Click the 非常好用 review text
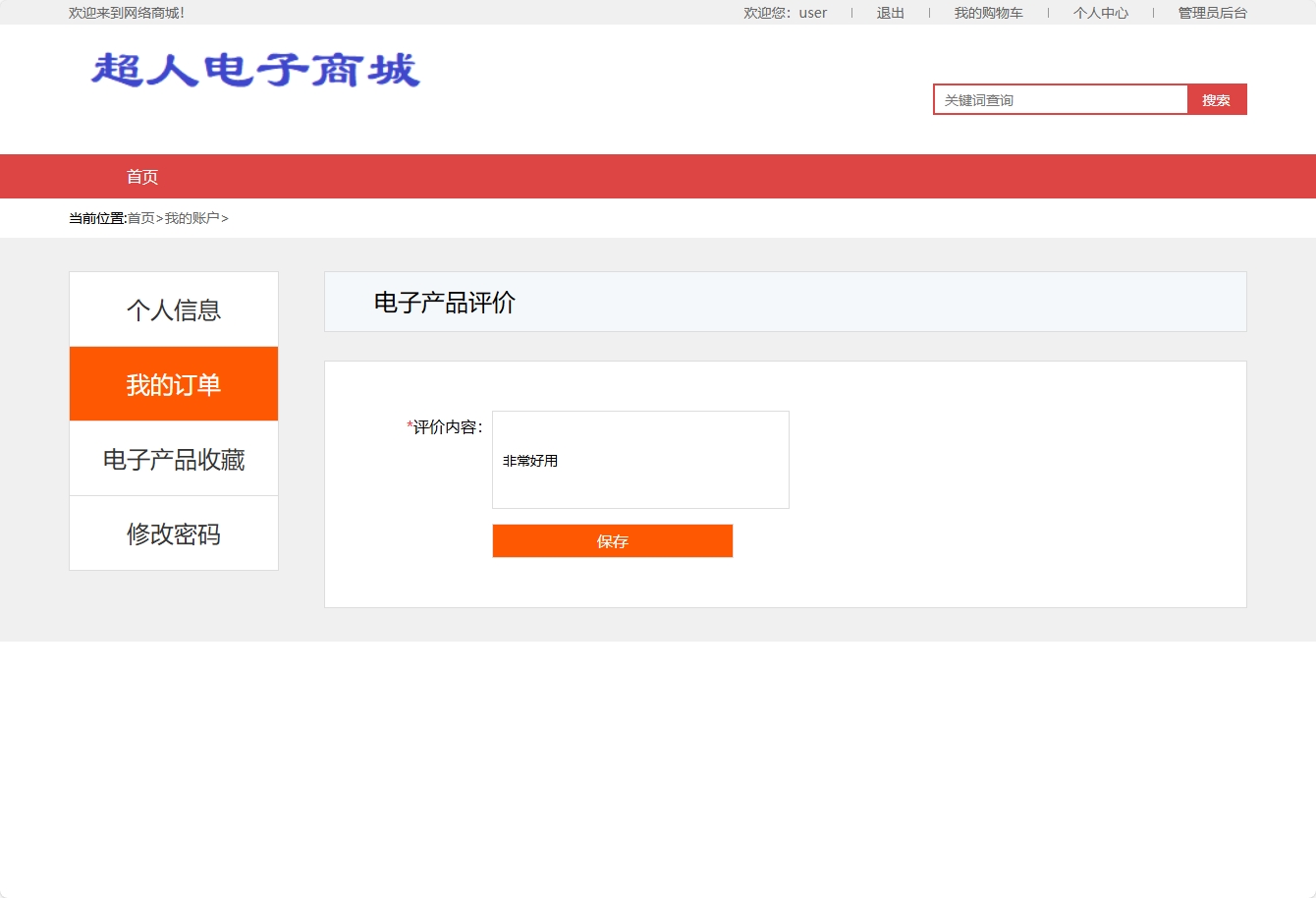Screen dimensions: 1316x898 [528, 460]
